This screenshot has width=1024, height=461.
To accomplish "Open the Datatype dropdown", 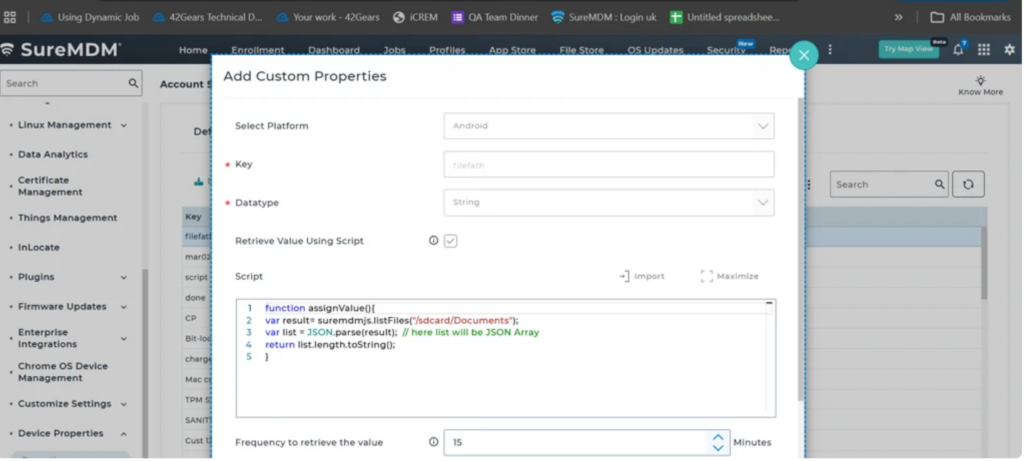I will (x=608, y=202).
